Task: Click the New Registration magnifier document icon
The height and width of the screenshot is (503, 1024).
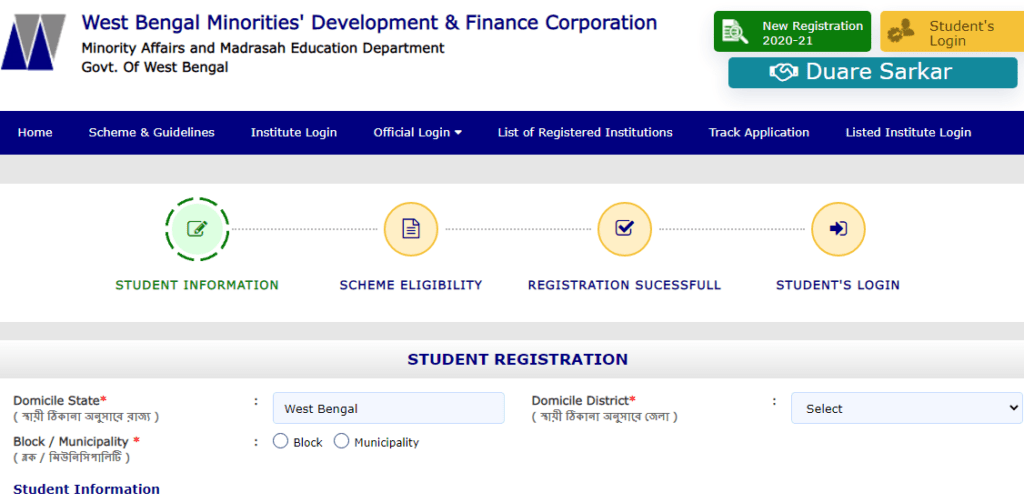Action: point(735,32)
